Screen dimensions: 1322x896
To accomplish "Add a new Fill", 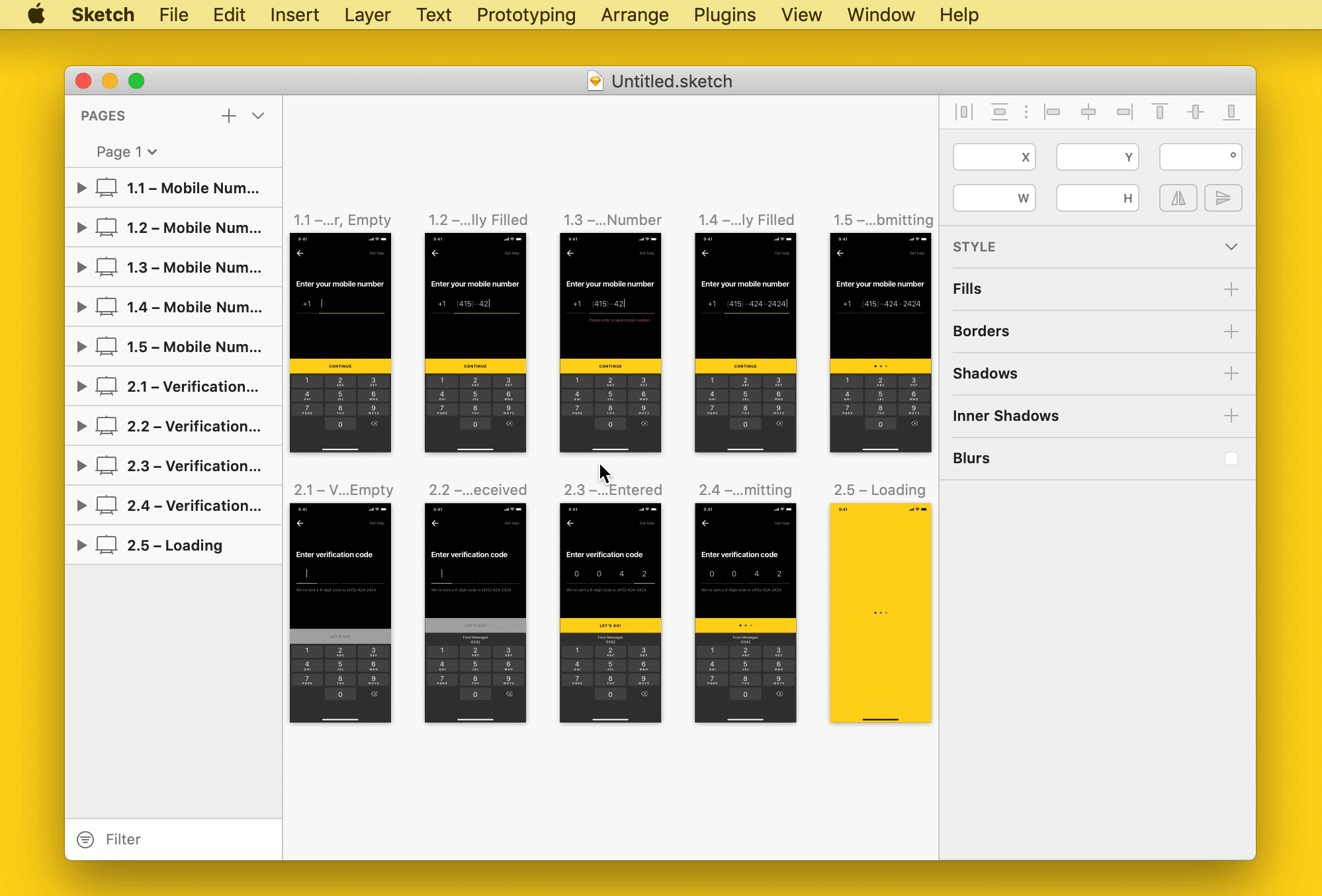I will (1231, 289).
